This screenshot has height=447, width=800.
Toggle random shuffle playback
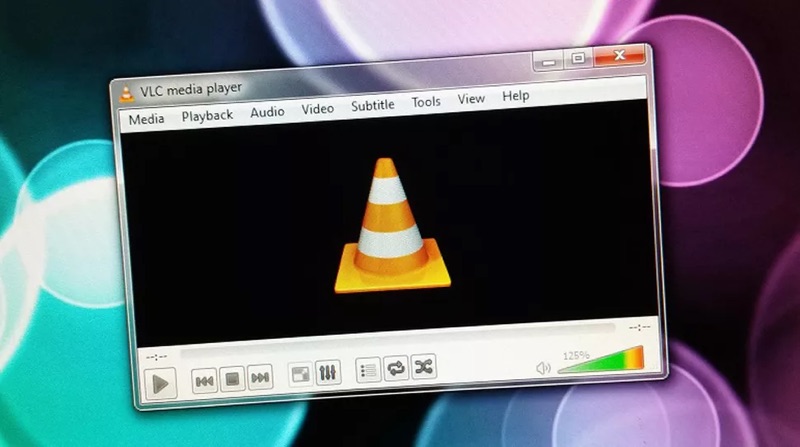pos(424,366)
